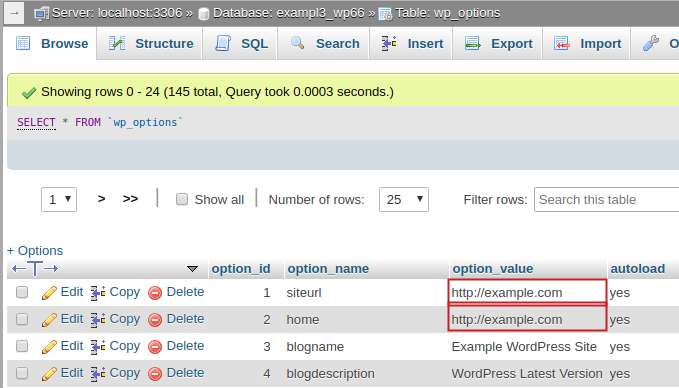Image resolution: width=679 pixels, height=388 pixels.
Task: Click Copy icon in home row
Action: click(x=98, y=320)
